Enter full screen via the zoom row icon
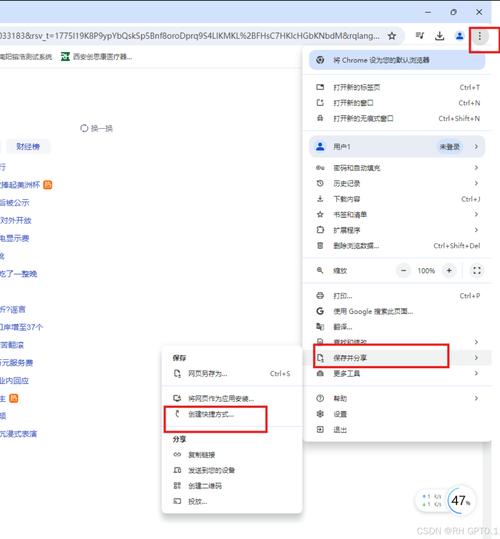500x539 pixels. (x=477, y=271)
